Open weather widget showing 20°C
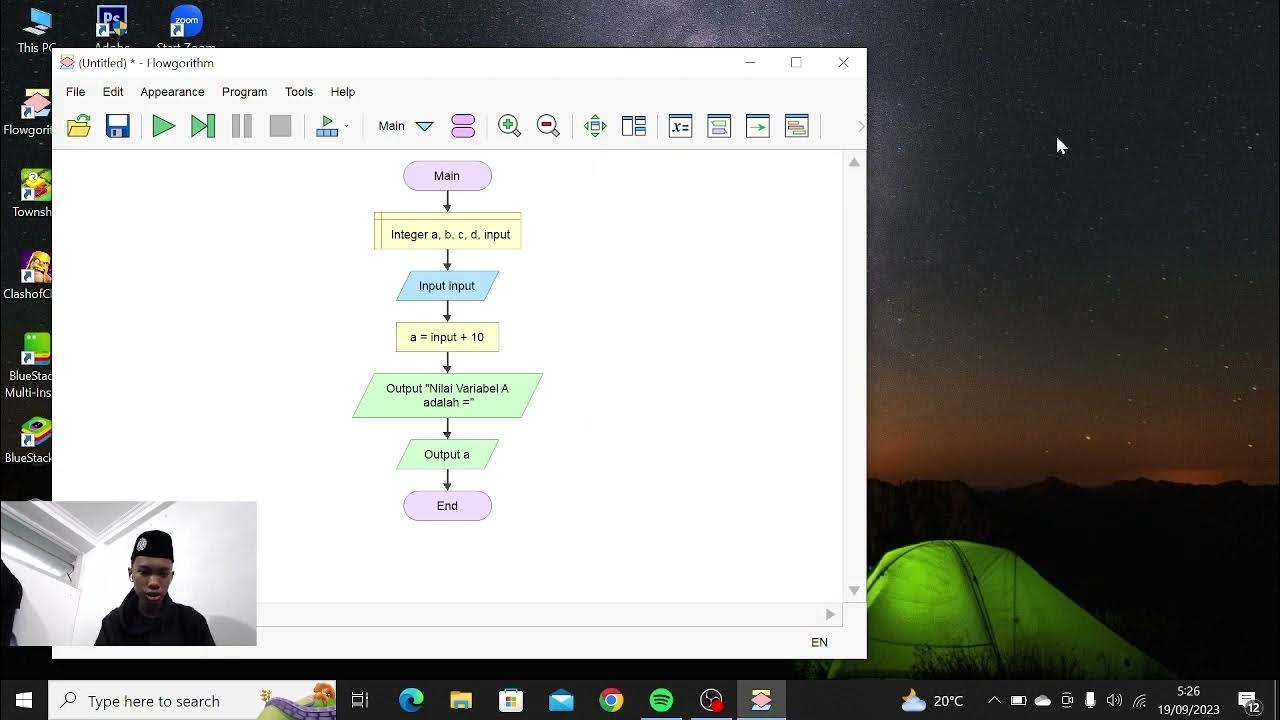The width and height of the screenshot is (1280, 720). [933, 700]
